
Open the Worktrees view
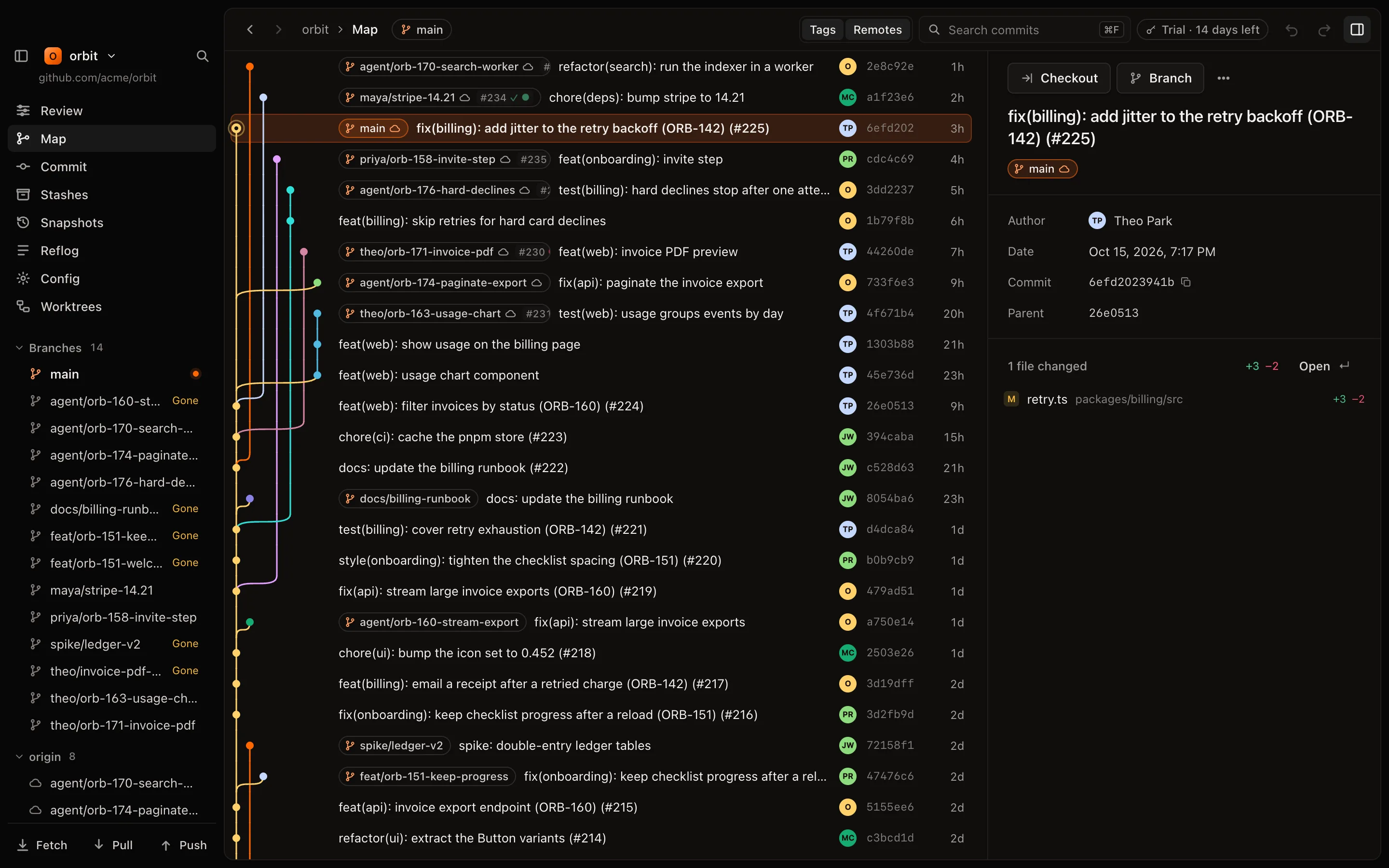click(112, 307)
